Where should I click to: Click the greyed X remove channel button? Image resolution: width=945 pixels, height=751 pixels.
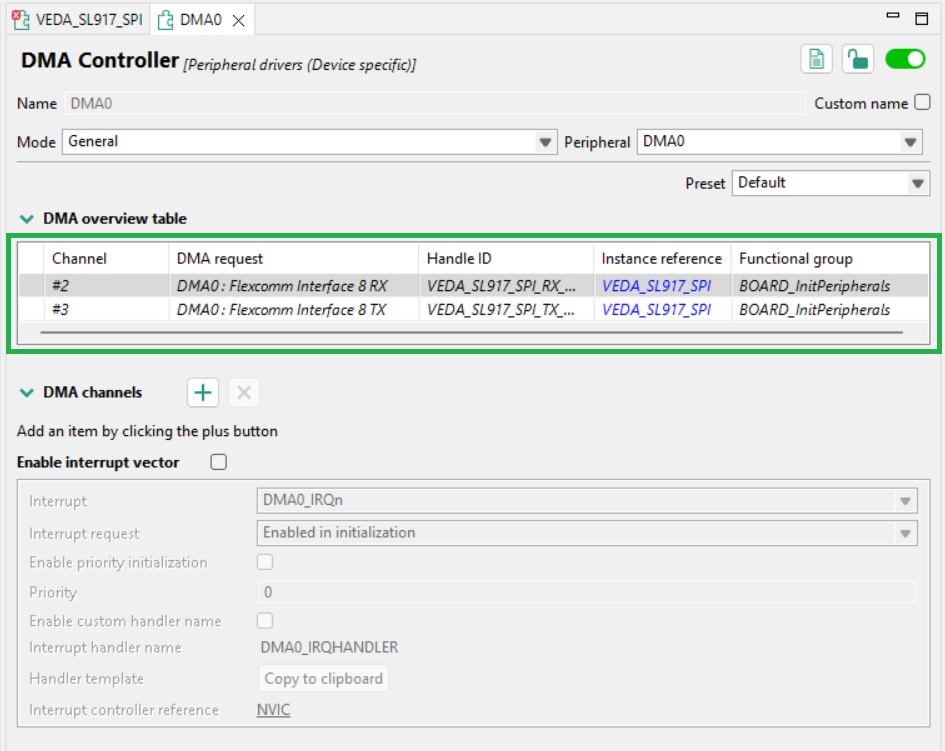click(x=244, y=393)
